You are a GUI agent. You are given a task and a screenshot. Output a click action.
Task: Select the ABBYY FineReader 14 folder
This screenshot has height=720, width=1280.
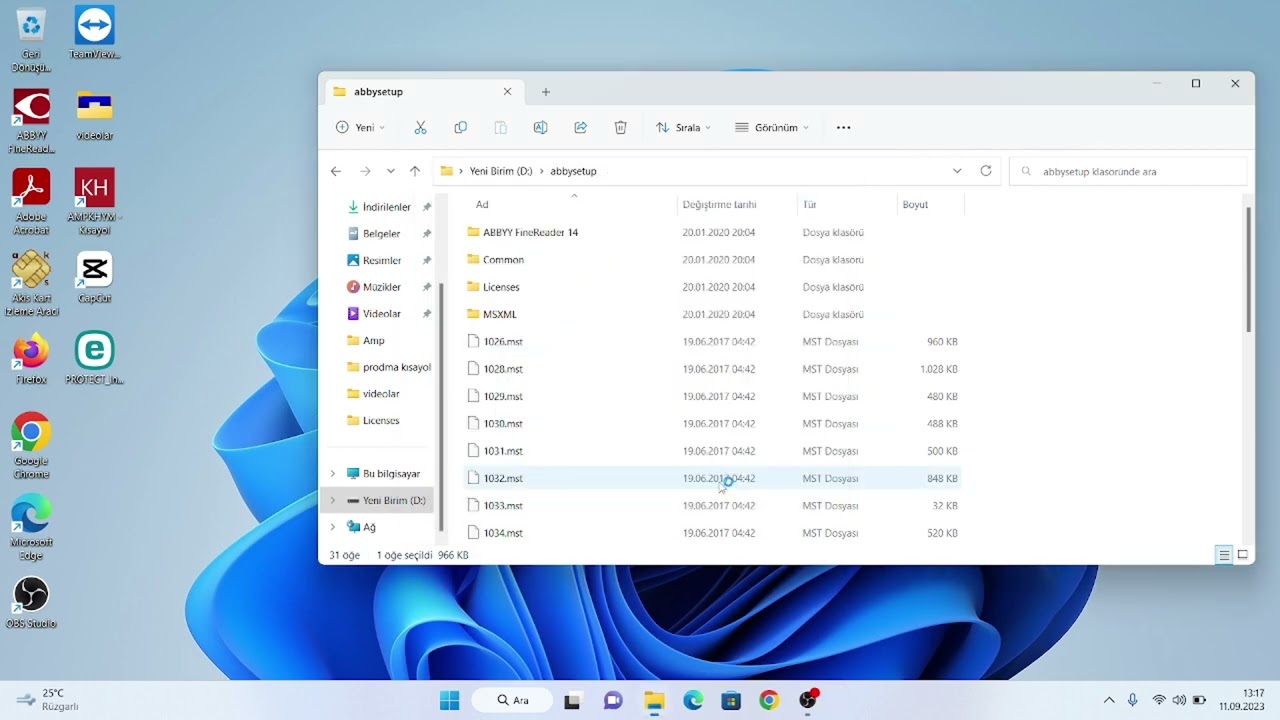point(712,232)
